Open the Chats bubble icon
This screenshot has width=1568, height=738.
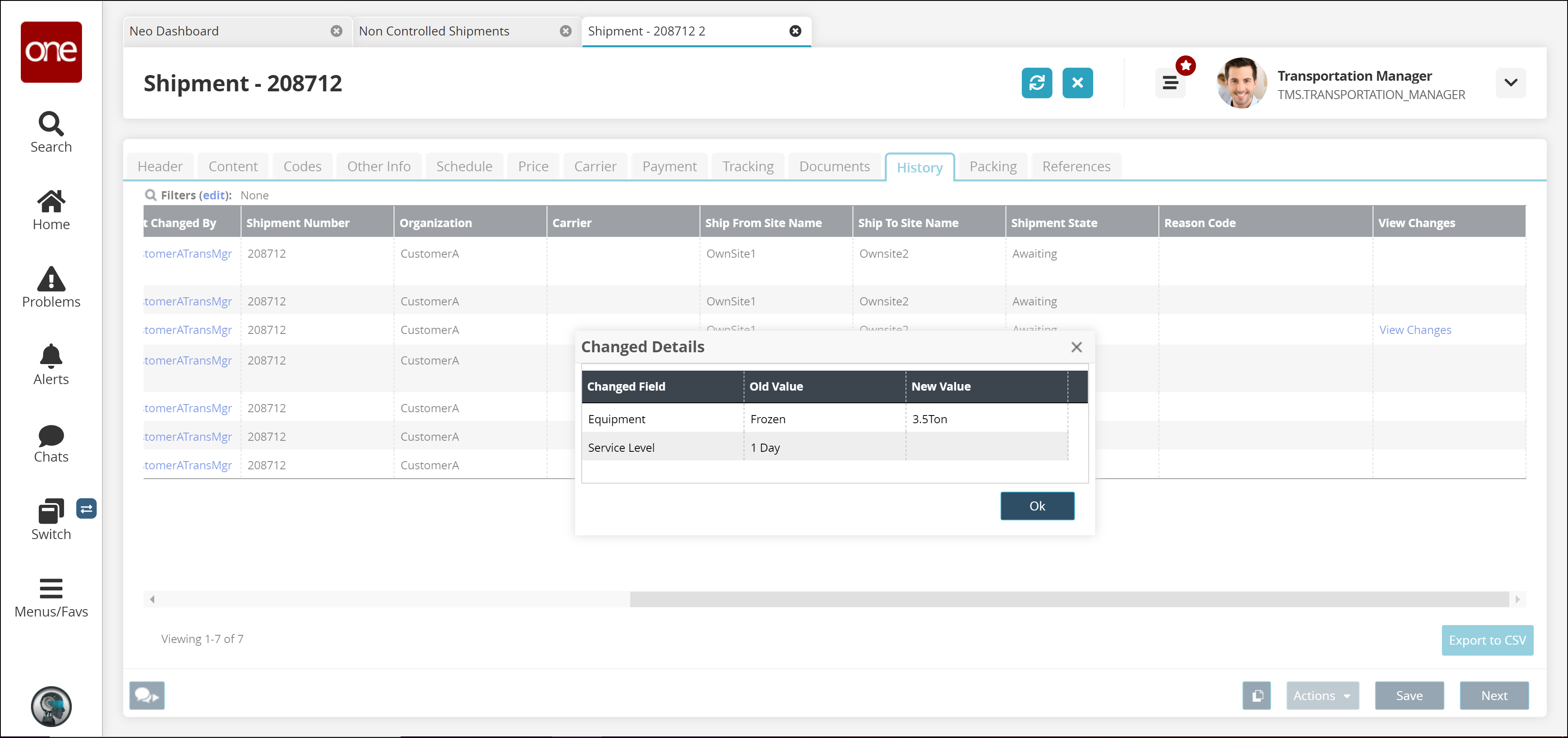[51, 435]
